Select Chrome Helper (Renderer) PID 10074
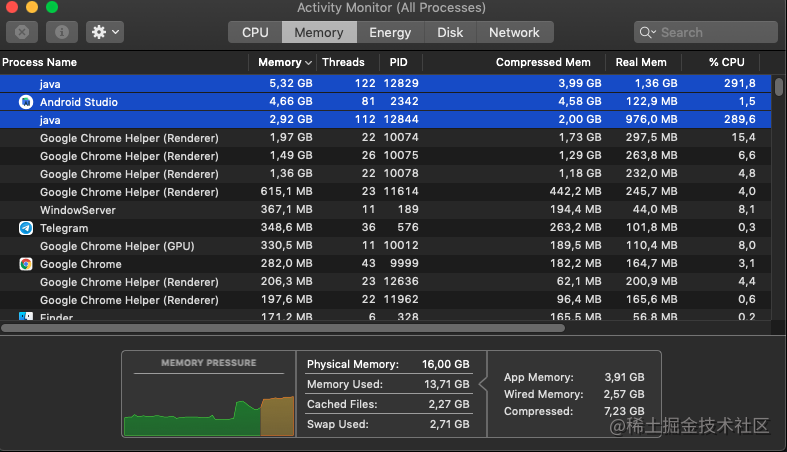787x452 pixels. click(x=385, y=137)
